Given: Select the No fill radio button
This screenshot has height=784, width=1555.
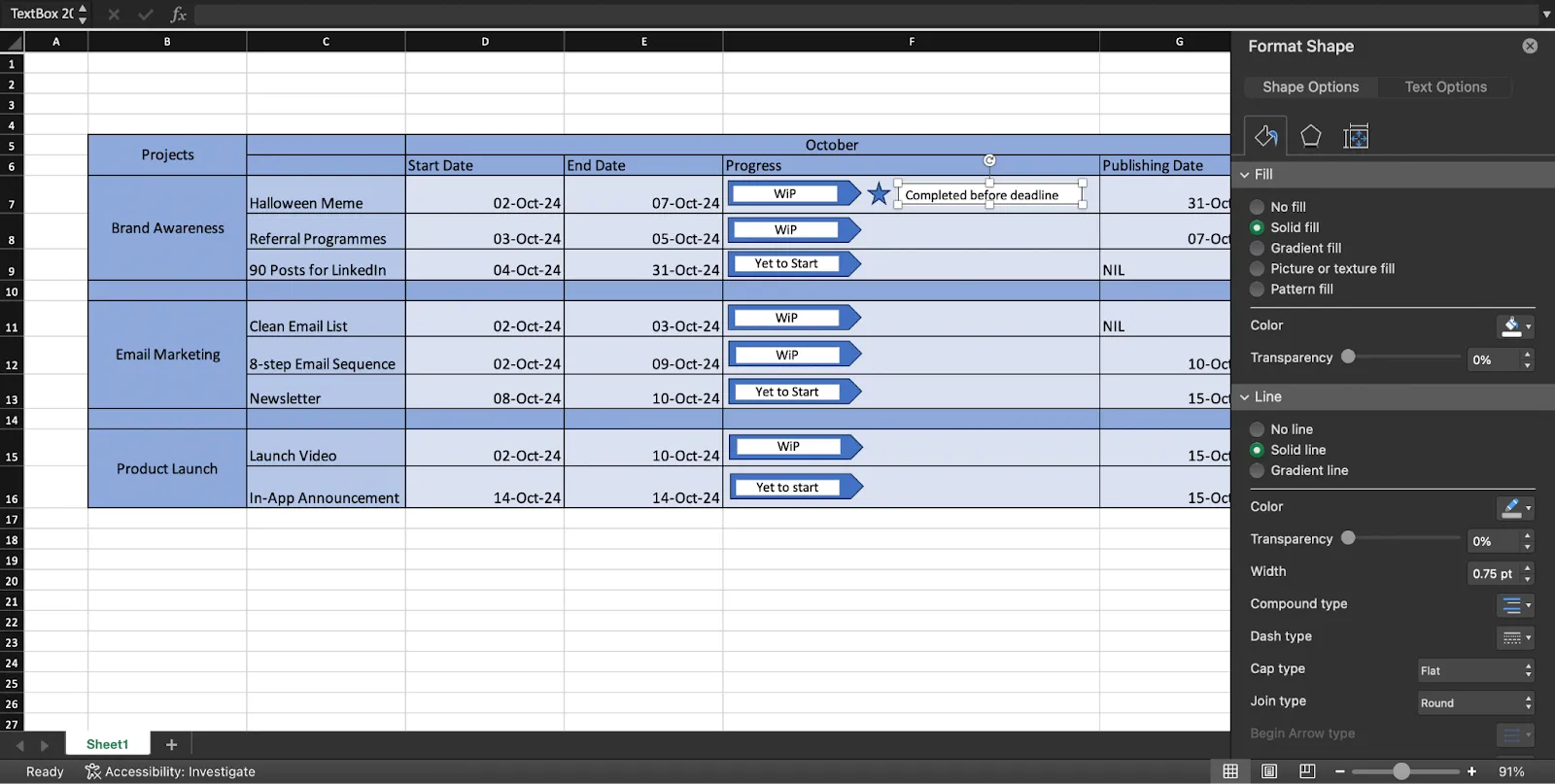Looking at the screenshot, I should click(x=1257, y=207).
